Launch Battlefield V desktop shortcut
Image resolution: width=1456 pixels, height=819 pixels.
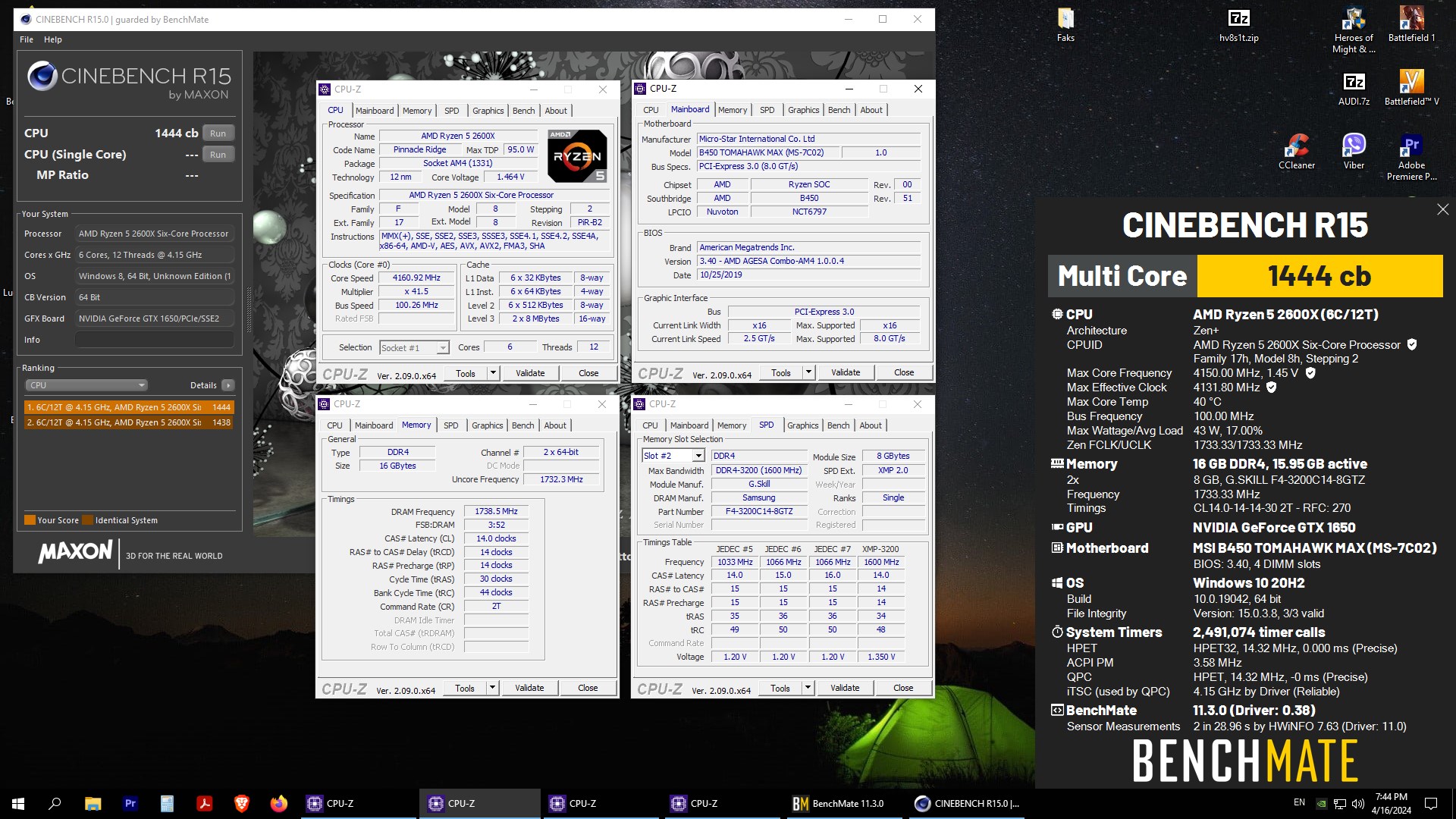[x=1411, y=88]
